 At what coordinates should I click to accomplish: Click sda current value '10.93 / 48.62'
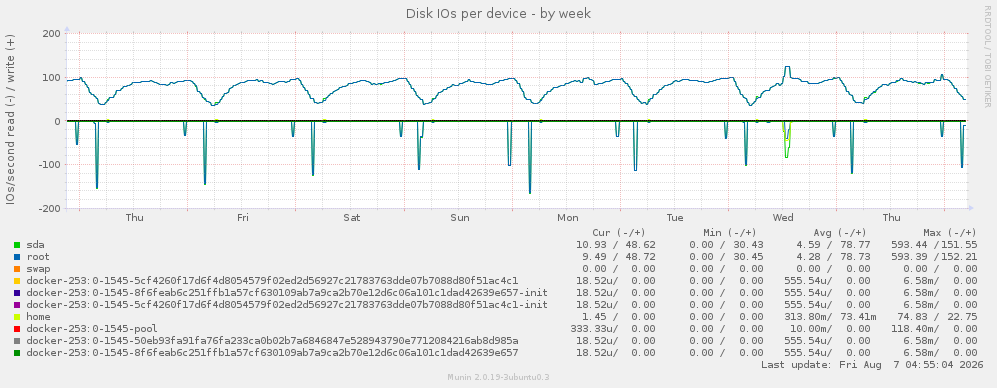[x=616, y=244]
